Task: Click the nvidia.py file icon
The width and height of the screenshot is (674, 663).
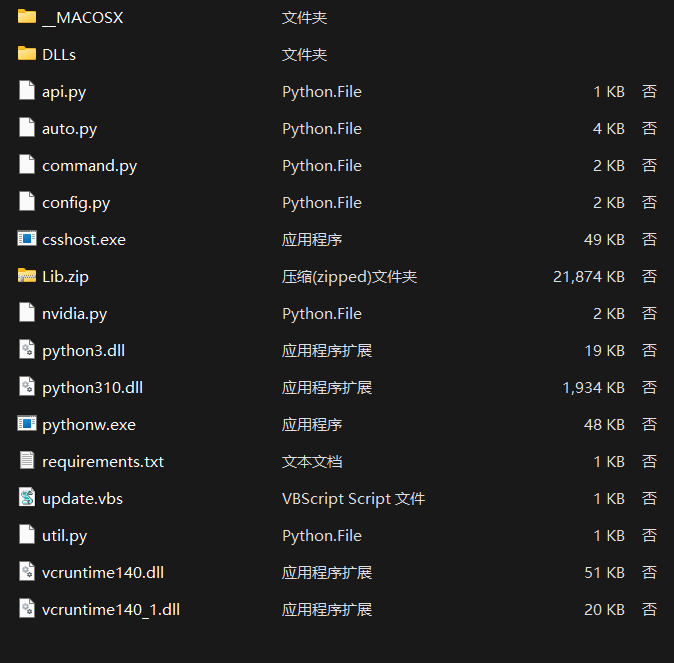Action: click(27, 313)
